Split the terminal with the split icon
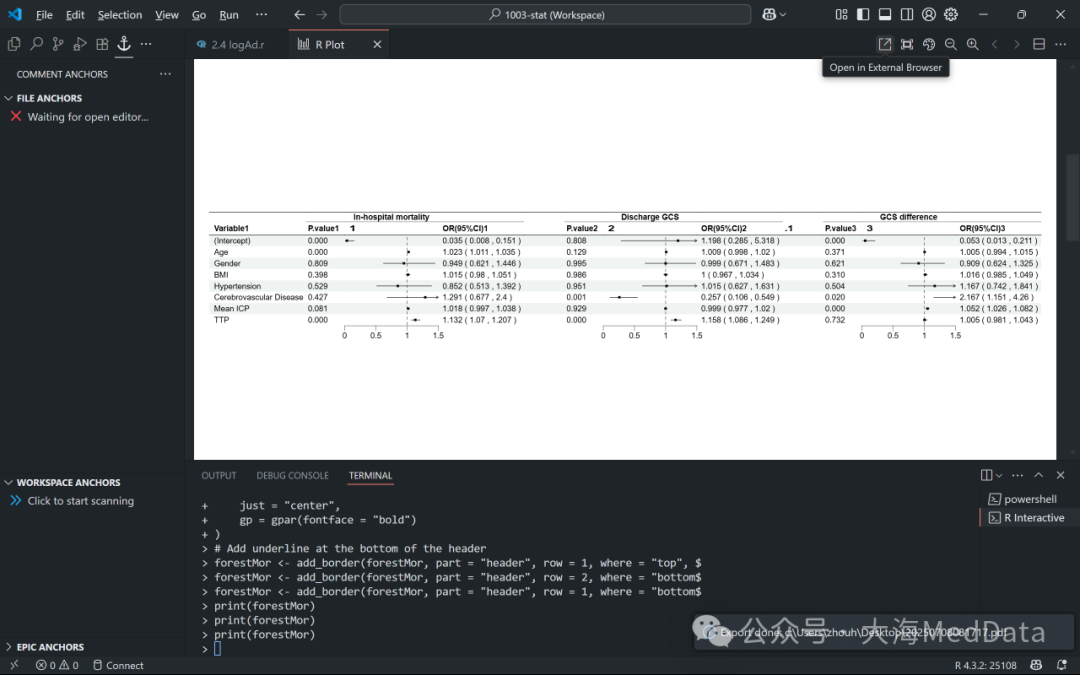This screenshot has width=1080, height=675. [986, 475]
